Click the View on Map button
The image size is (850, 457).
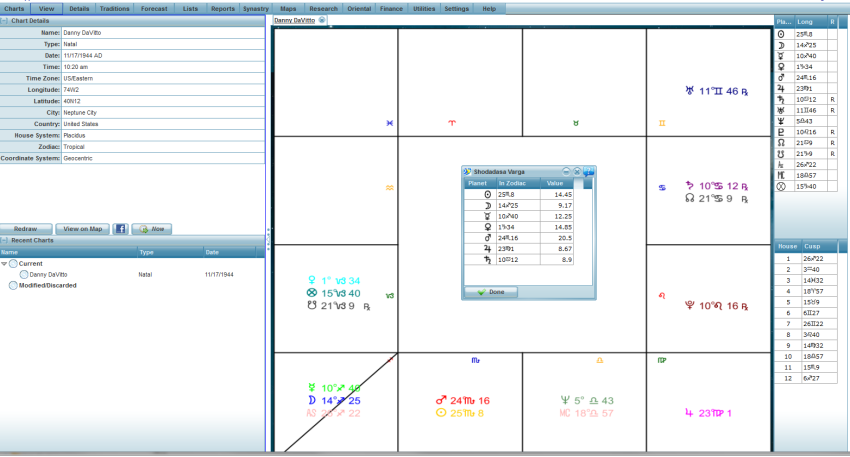click(x=83, y=229)
